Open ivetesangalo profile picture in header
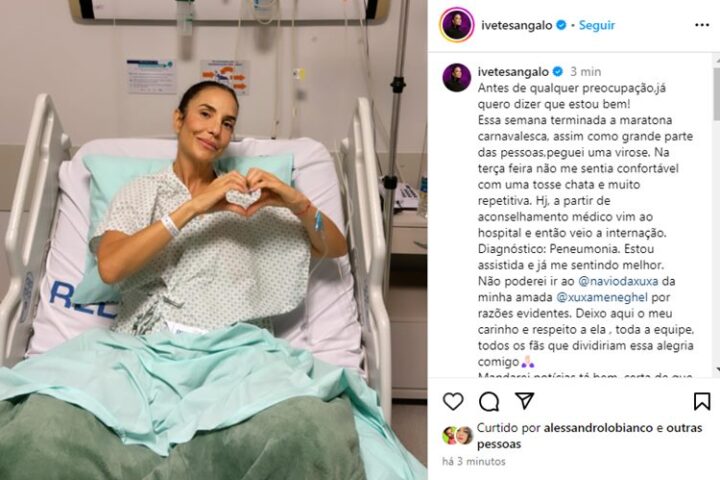Image resolution: width=720 pixels, height=480 pixels. coord(456,25)
